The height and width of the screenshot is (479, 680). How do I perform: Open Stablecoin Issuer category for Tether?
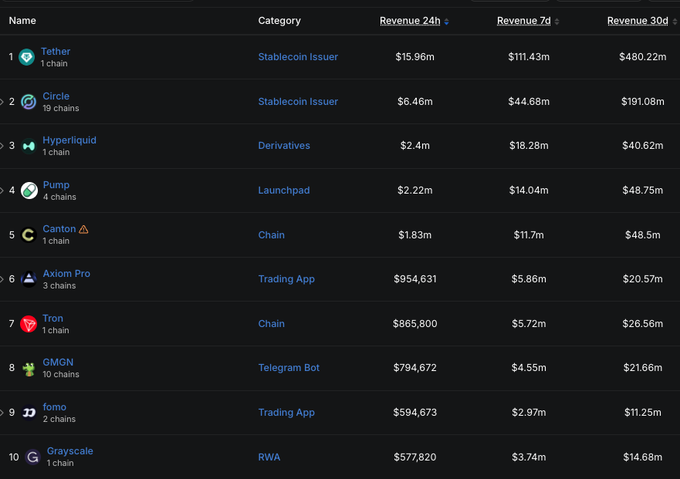tap(298, 57)
